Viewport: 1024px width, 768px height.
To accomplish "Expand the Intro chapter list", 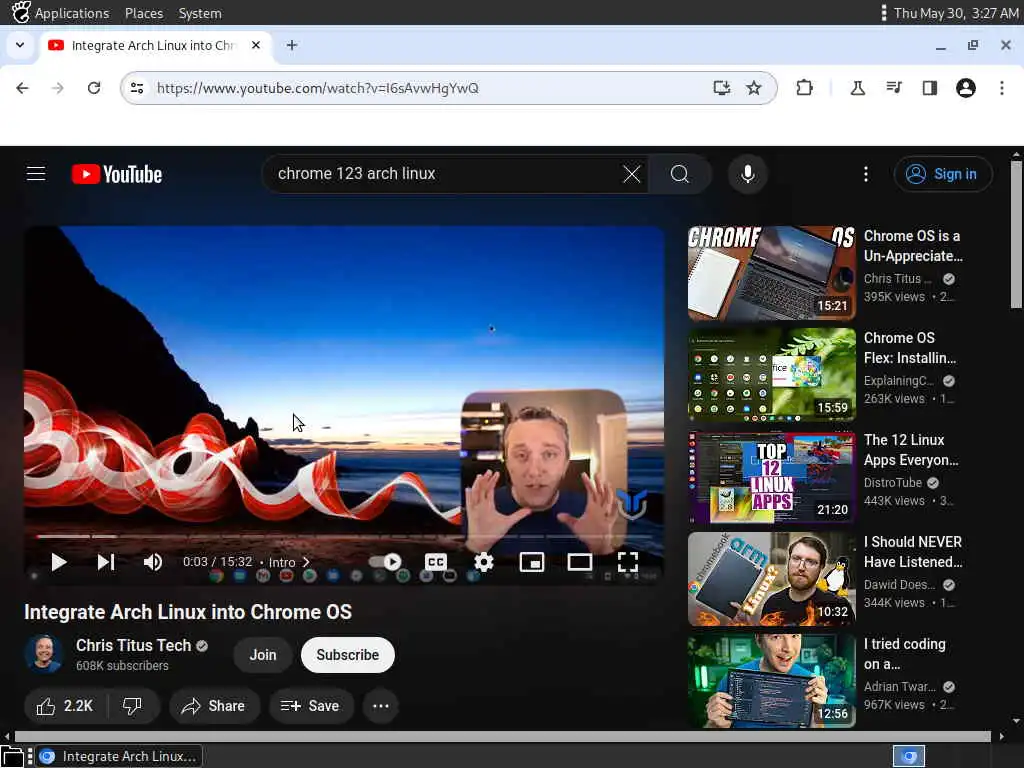I will (x=289, y=562).
